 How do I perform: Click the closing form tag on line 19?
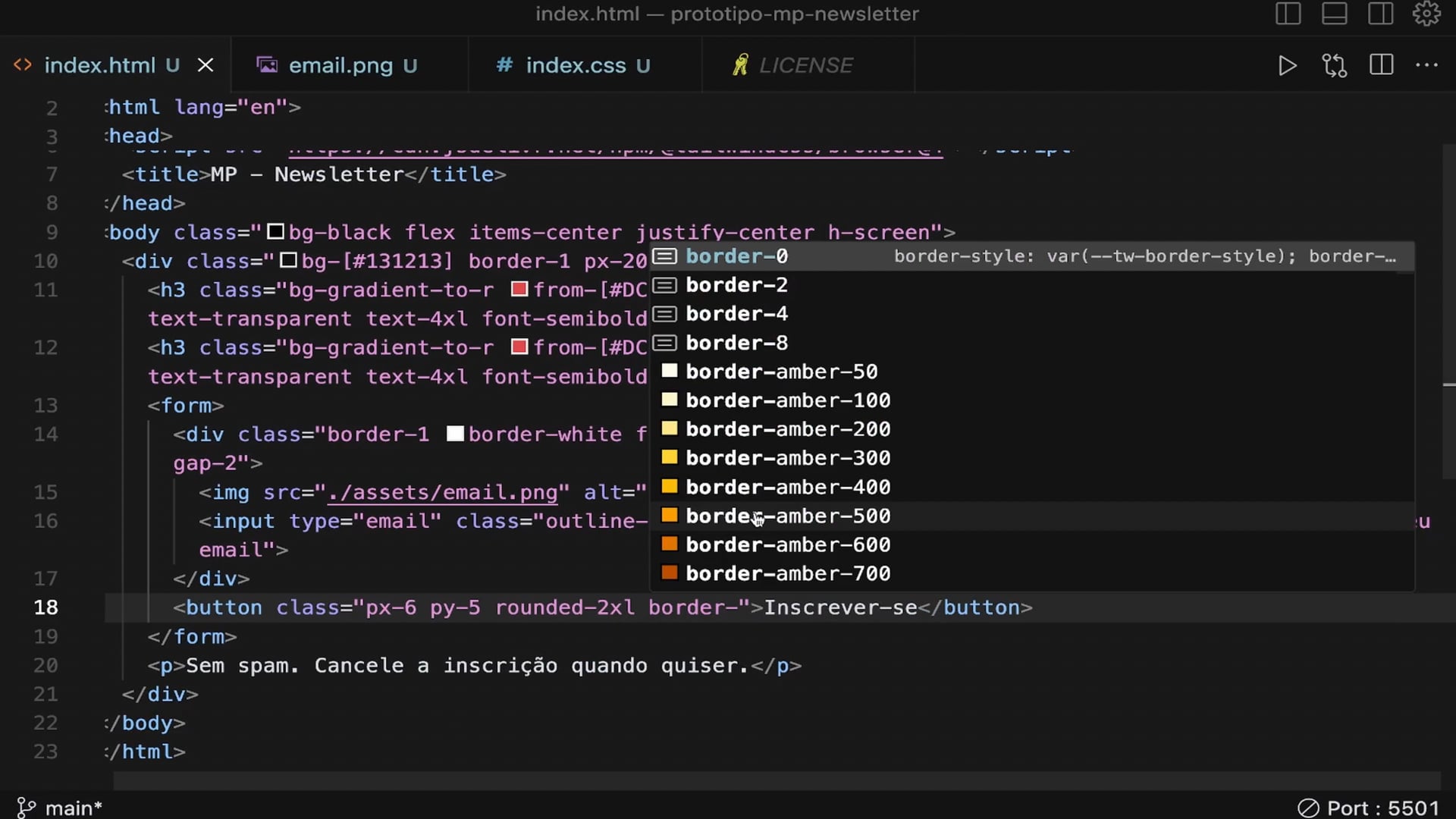tap(193, 637)
